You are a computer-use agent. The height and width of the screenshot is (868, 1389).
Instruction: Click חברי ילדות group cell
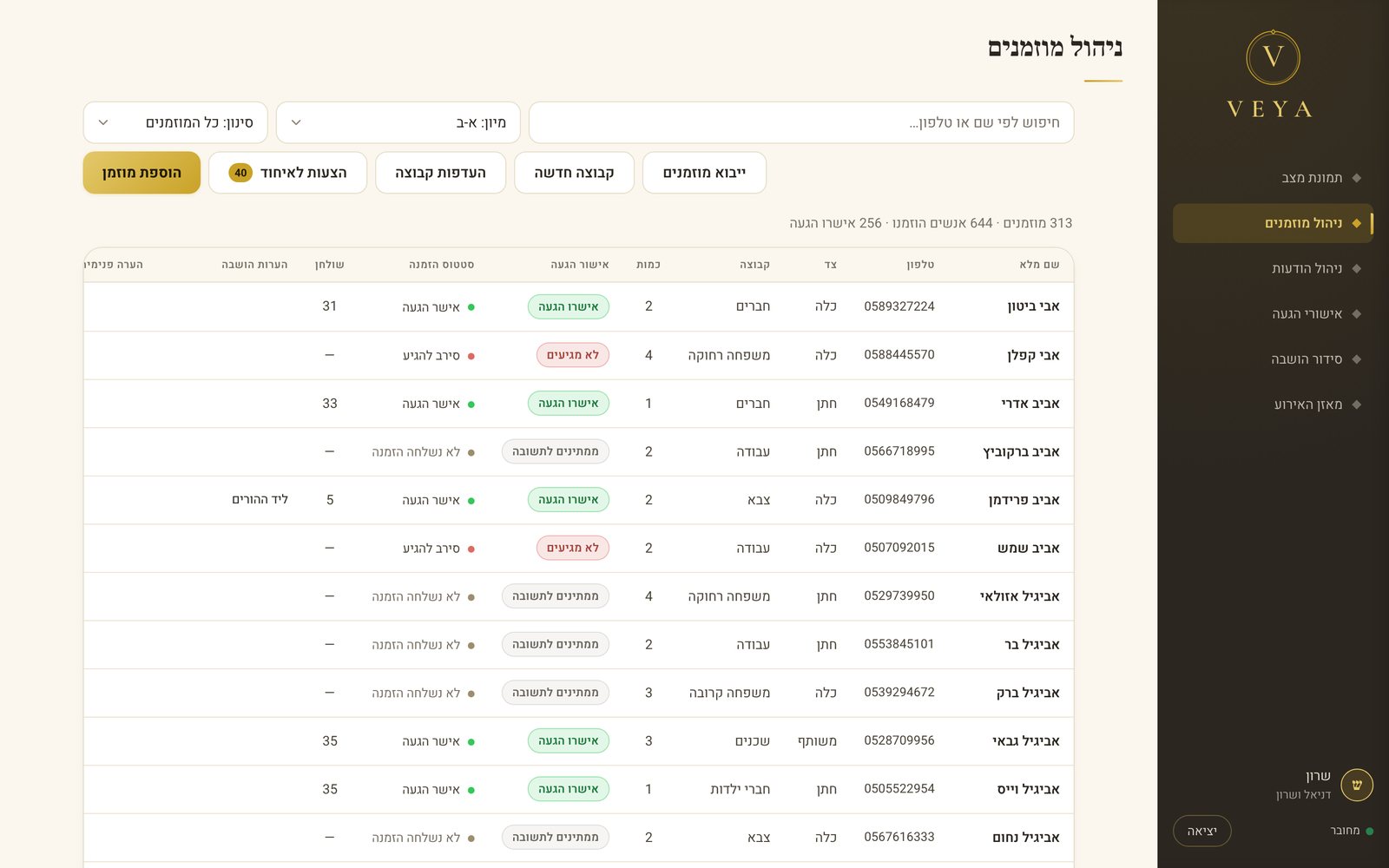pos(741,789)
